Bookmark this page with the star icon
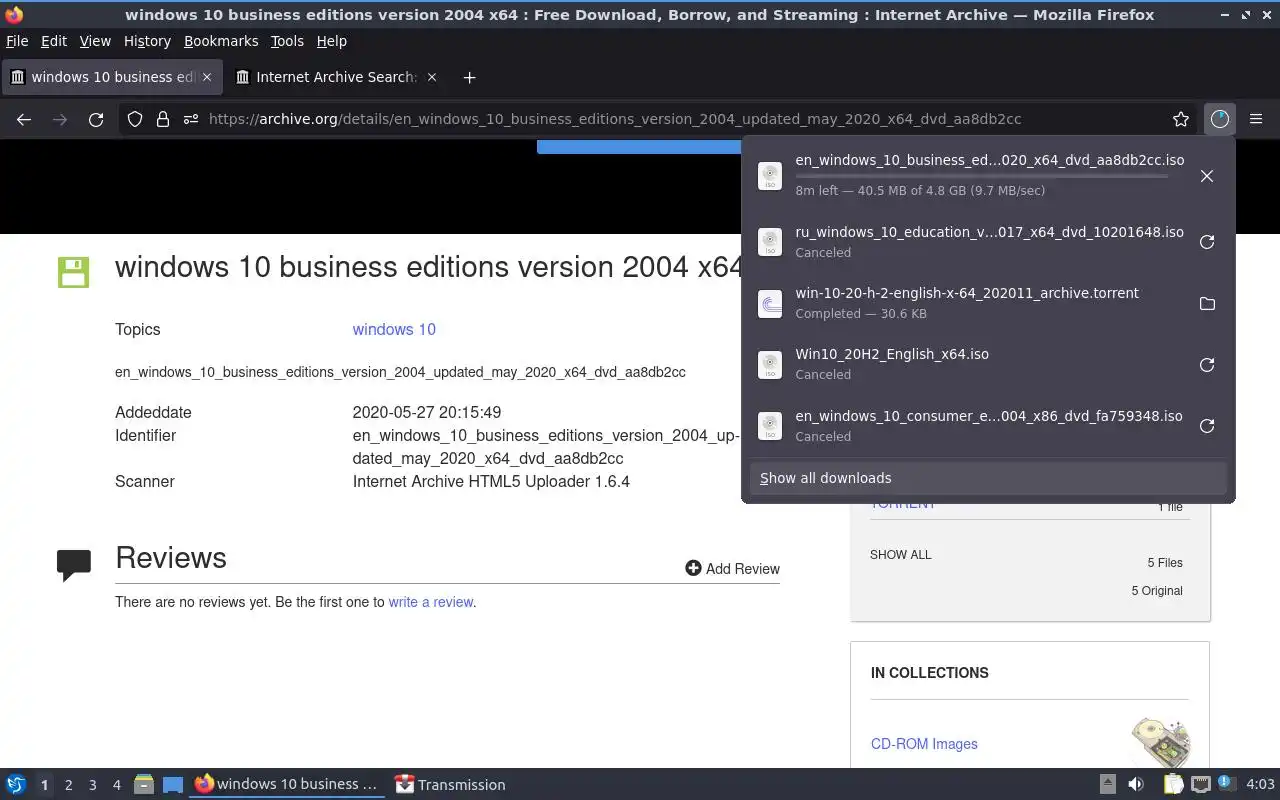Image resolution: width=1280 pixels, height=800 pixels. coord(1181,119)
